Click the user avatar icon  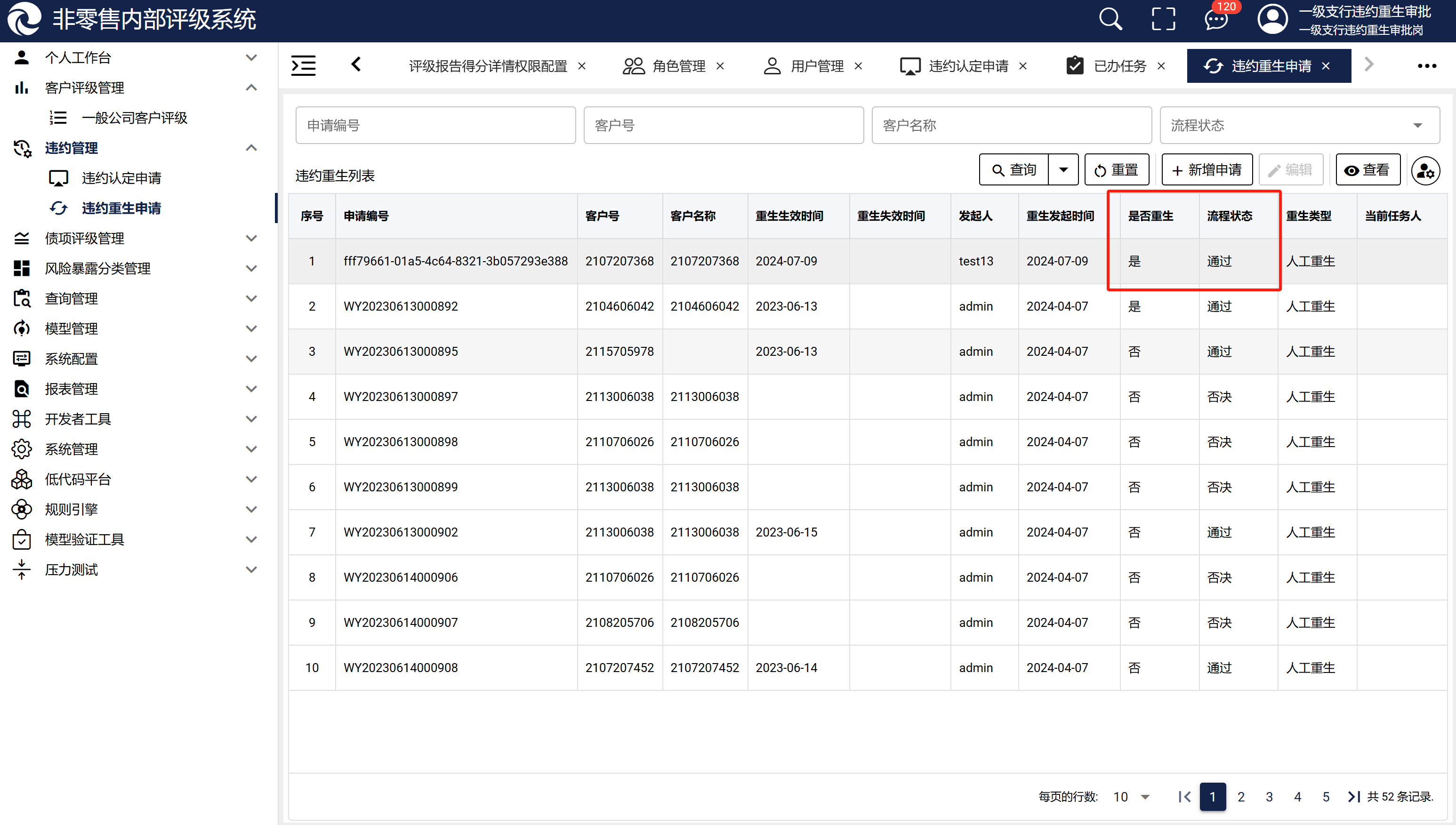pyautogui.click(x=1272, y=19)
